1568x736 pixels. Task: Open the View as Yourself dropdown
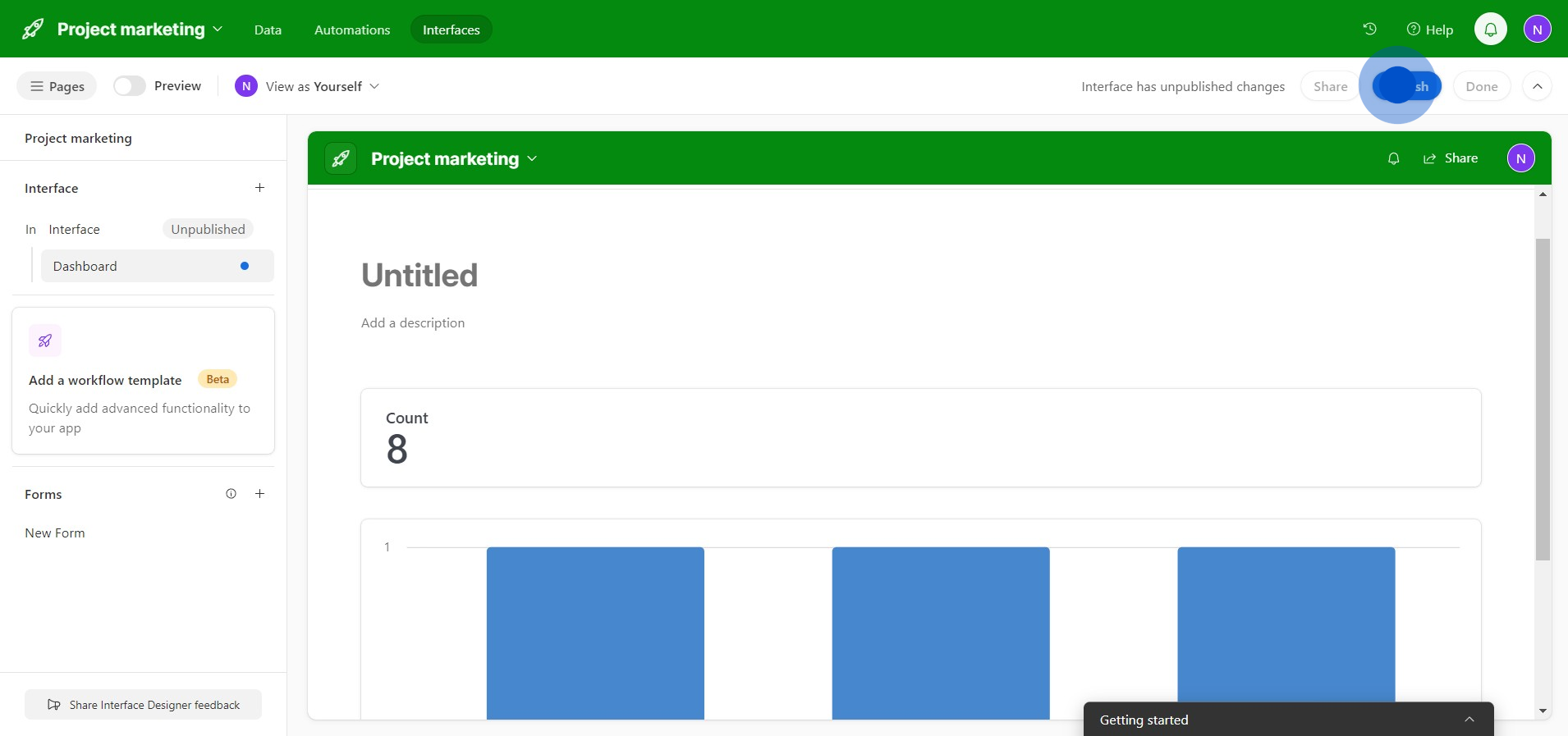tap(307, 86)
